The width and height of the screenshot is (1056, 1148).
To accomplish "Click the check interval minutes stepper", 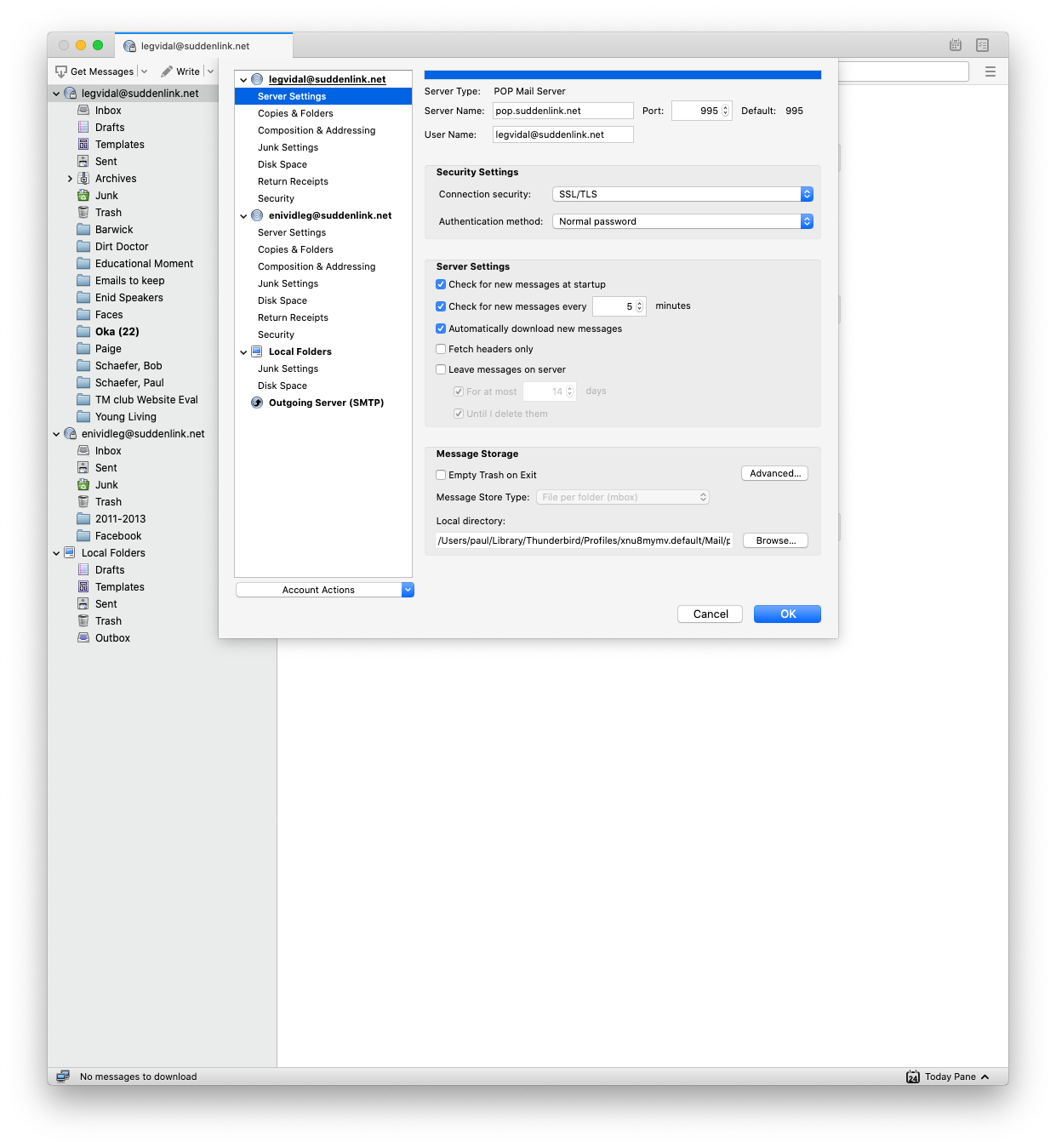I will tap(639, 306).
